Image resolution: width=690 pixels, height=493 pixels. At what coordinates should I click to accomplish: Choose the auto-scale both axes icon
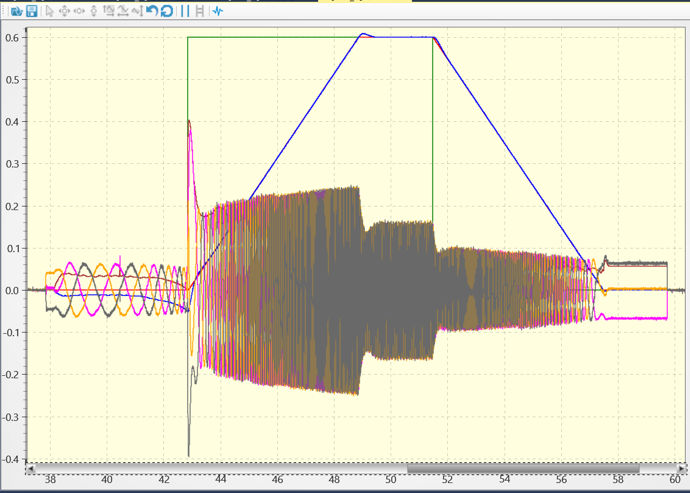pos(108,11)
